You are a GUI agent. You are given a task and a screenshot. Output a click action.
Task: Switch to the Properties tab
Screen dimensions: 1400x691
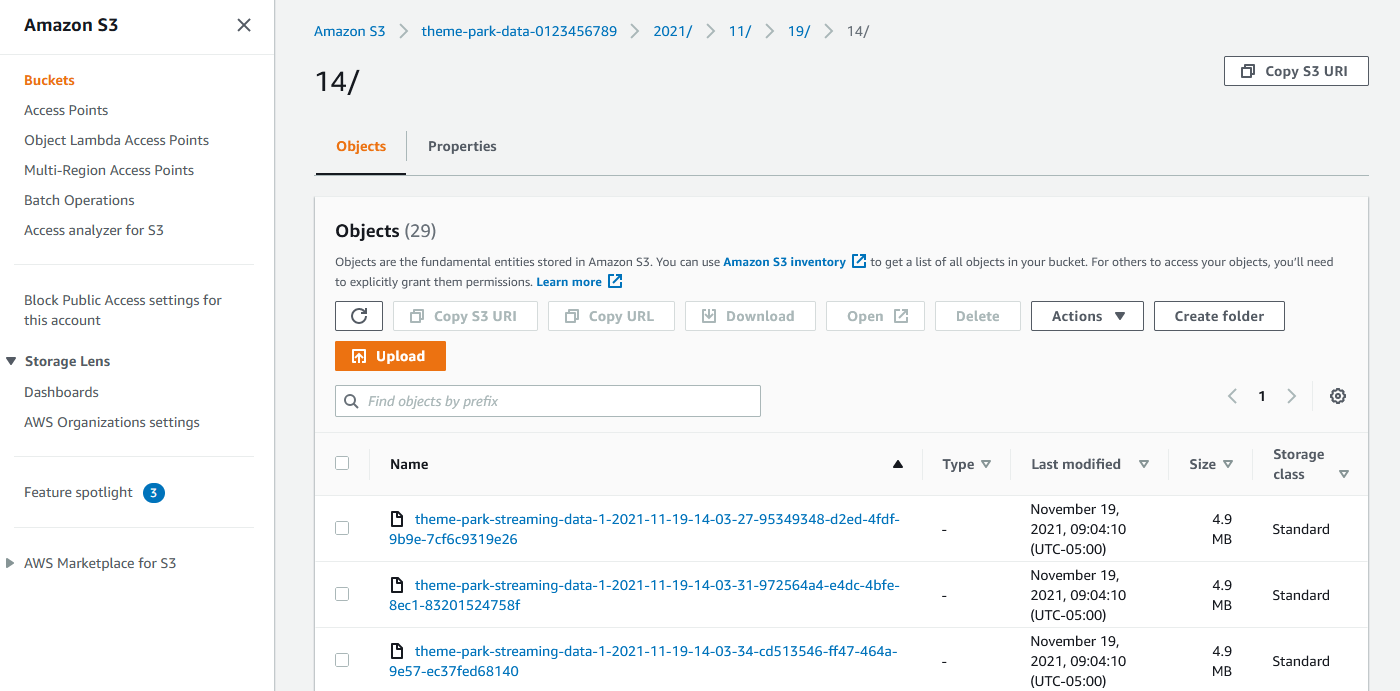click(x=462, y=146)
